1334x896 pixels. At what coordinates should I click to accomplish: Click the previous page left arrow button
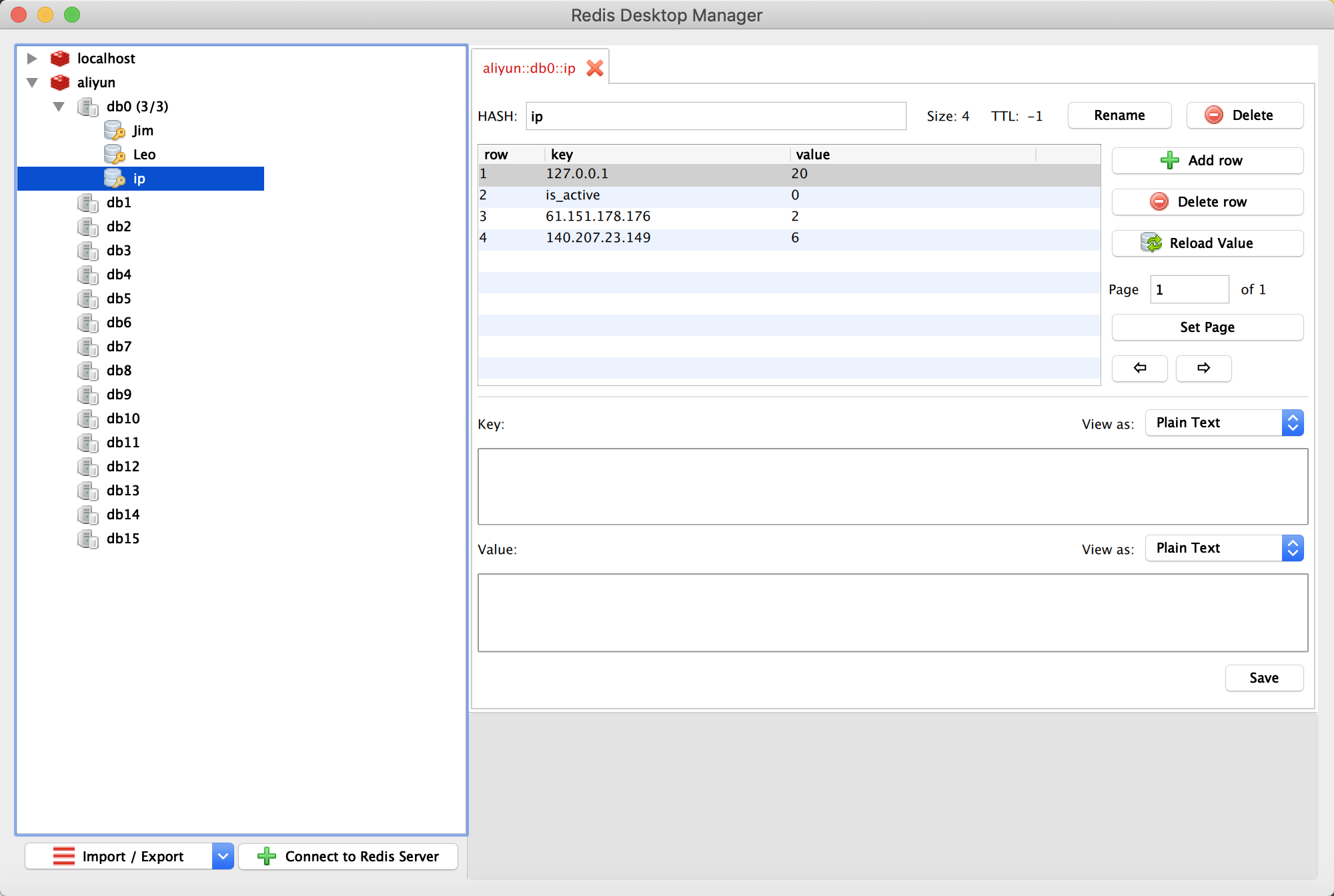1139,368
